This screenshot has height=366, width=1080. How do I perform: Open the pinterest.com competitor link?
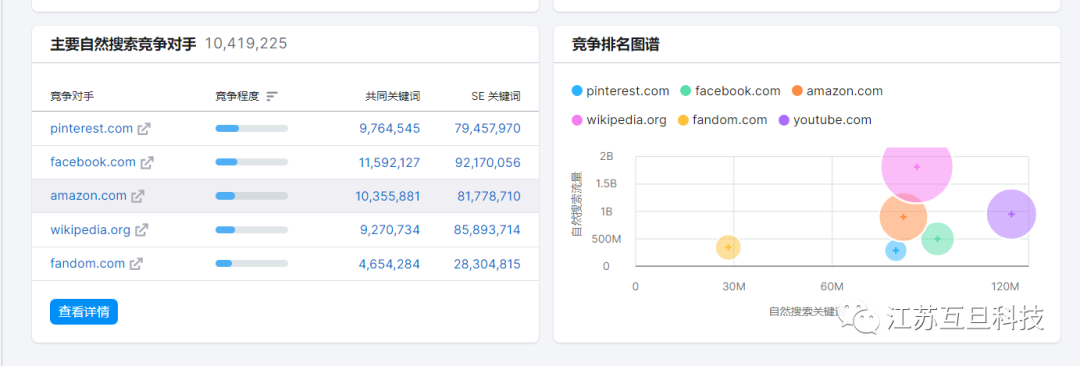click(x=92, y=128)
